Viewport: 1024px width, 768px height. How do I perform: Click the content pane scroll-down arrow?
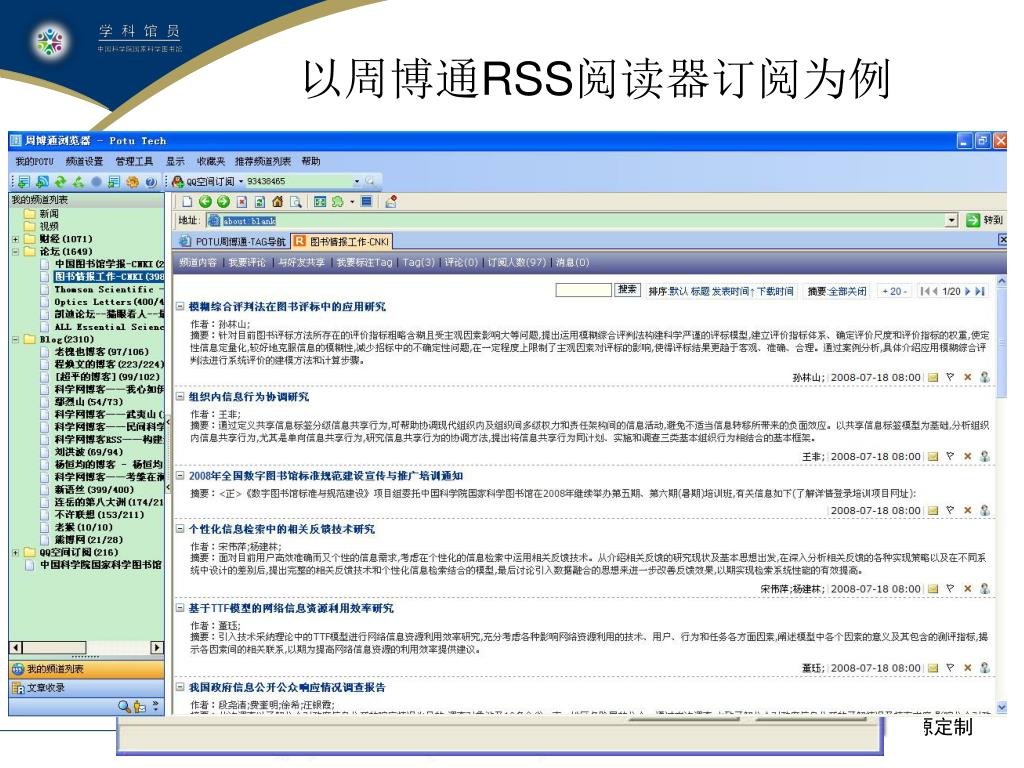point(1002,707)
